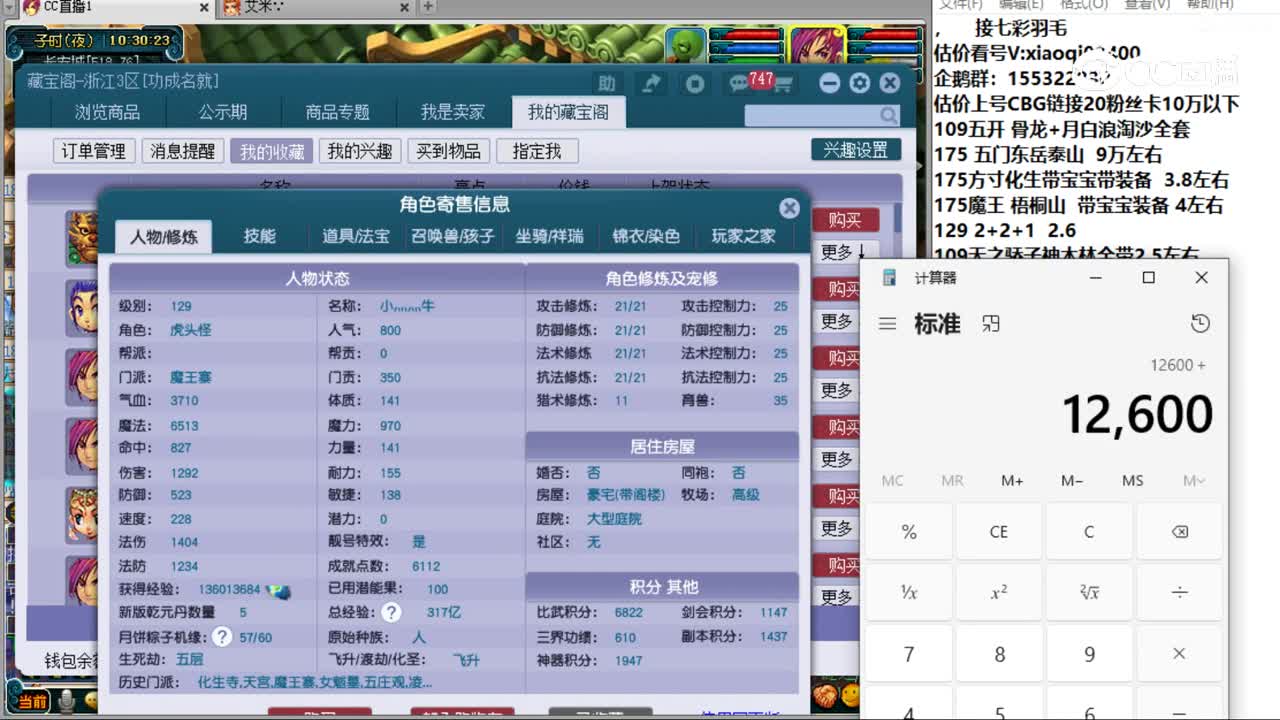This screenshot has width=1280, height=720.
Task: Open the chat icon showing 747 messages
Action: 738,83
